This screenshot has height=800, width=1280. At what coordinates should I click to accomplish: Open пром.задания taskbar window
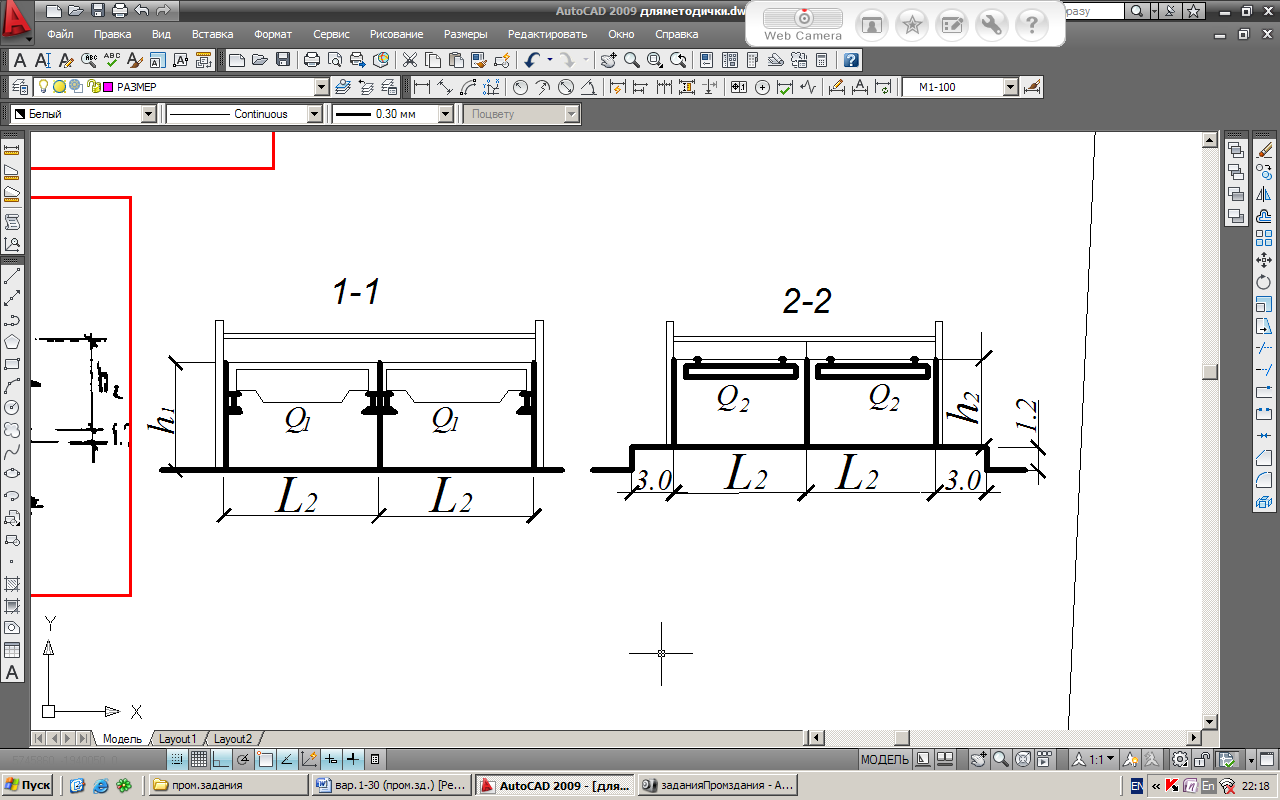(x=228, y=786)
